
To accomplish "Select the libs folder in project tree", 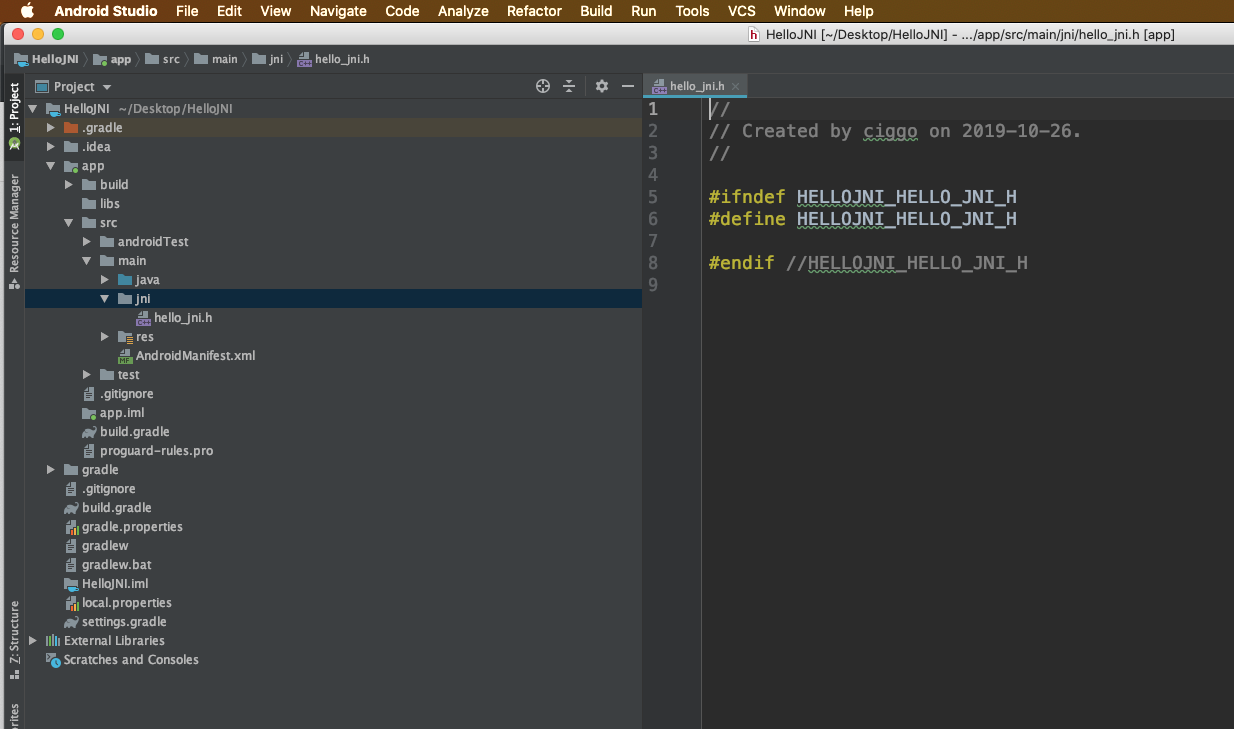I will coord(101,204).
